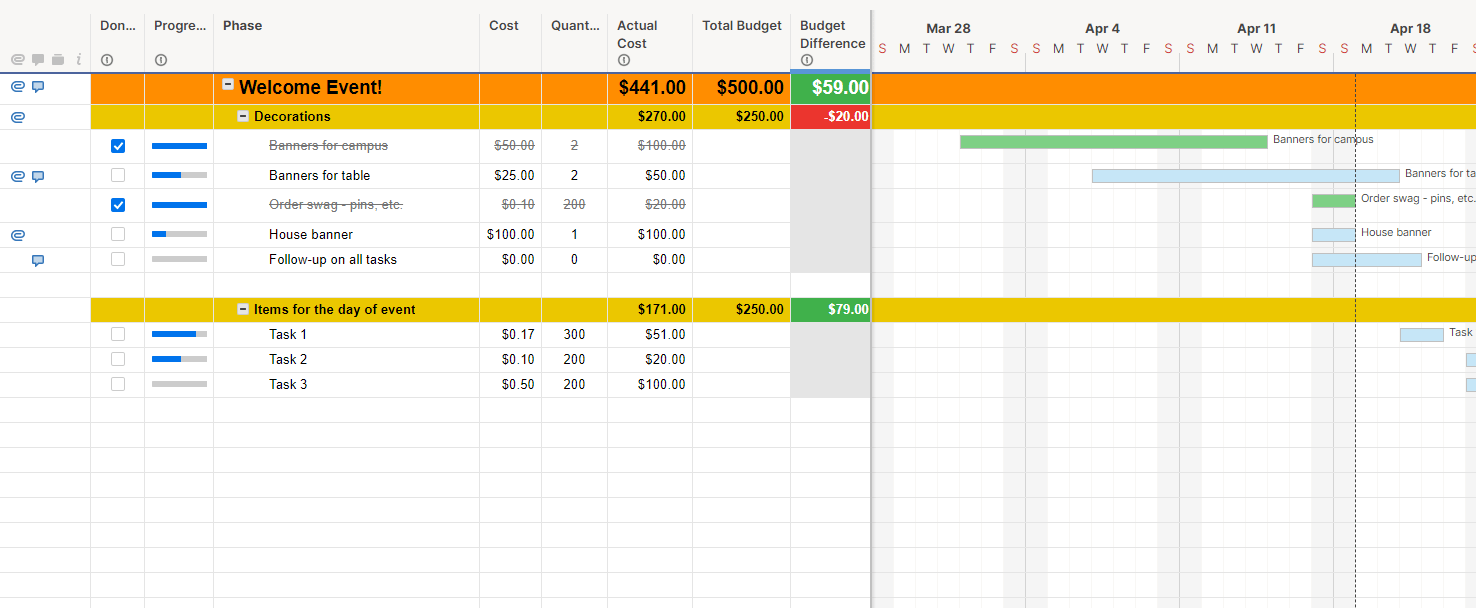Uncheck Done for Banners for campus
1476x608 pixels.
(x=118, y=146)
